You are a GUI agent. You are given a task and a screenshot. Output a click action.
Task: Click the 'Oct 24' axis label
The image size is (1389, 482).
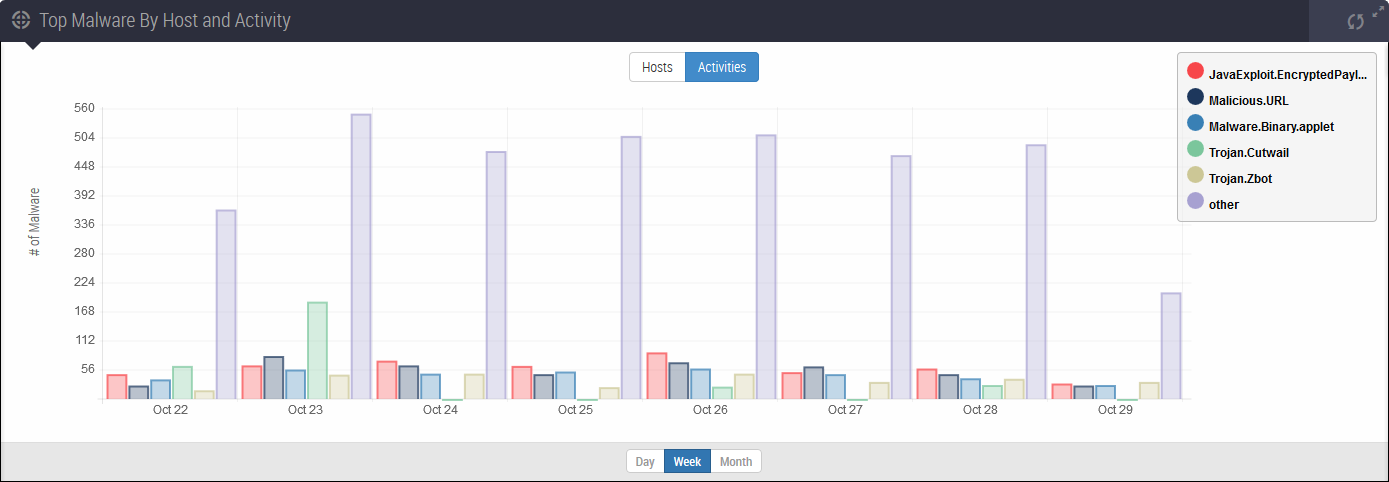point(440,410)
